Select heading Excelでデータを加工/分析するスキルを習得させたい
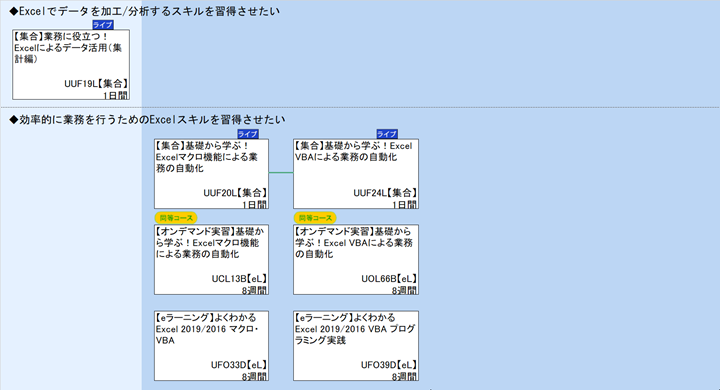 [145, 11]
